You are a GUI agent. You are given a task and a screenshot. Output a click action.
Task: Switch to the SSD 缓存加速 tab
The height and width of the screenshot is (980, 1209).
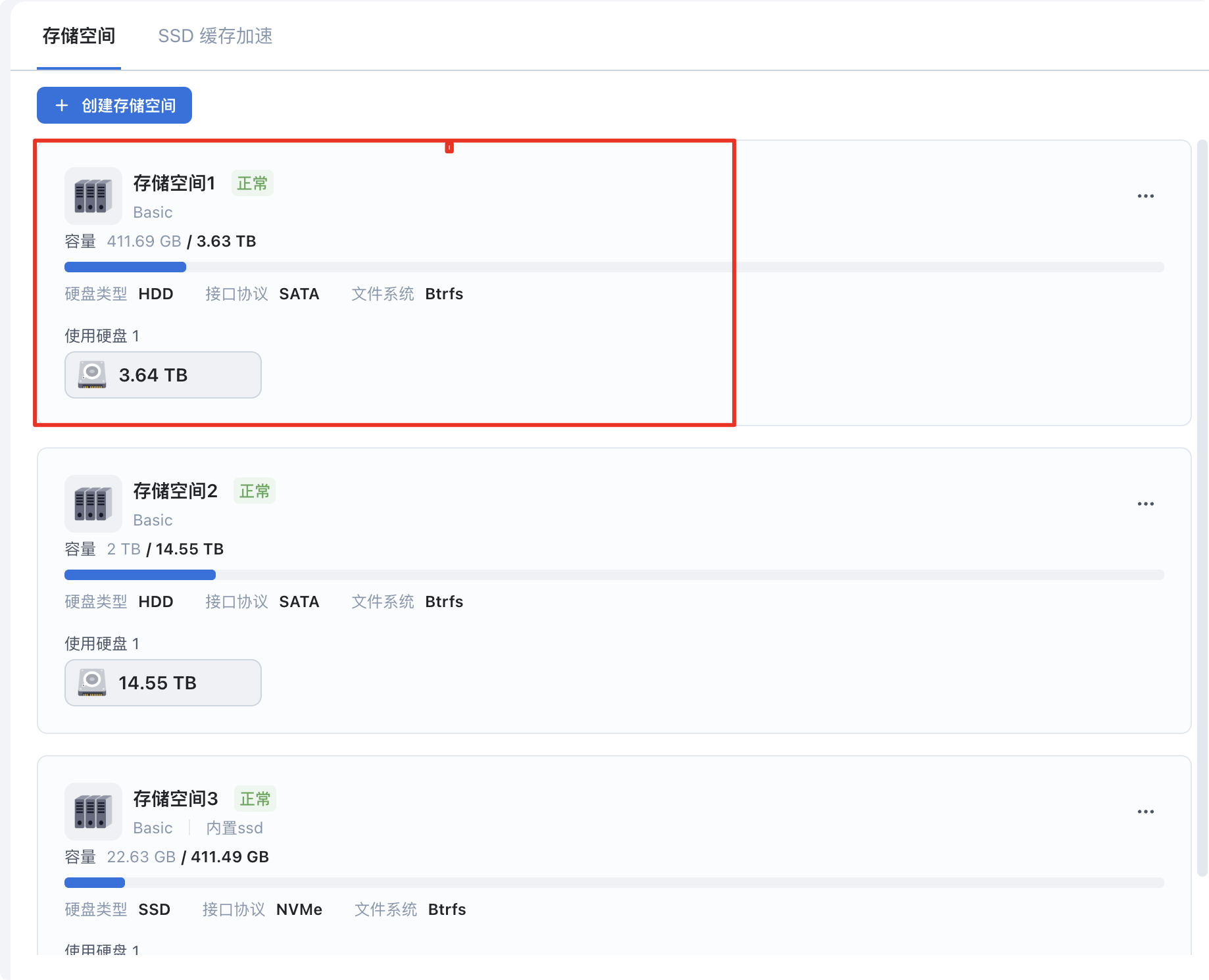pyautogui.click(x=215, y=36)
